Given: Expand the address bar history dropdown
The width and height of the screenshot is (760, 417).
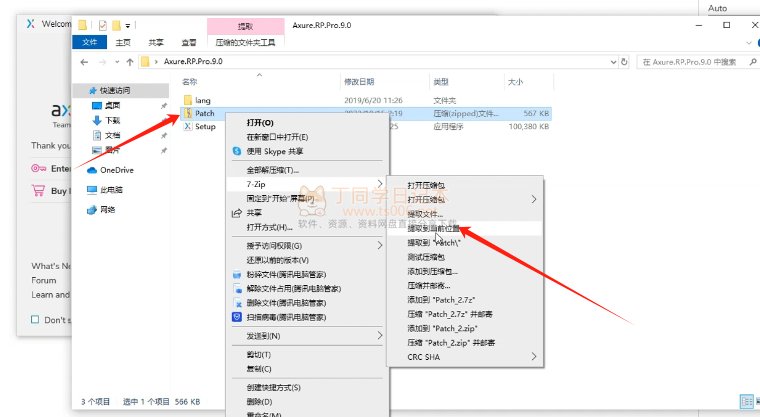Looking at the screenshot, I should [613, 62].
